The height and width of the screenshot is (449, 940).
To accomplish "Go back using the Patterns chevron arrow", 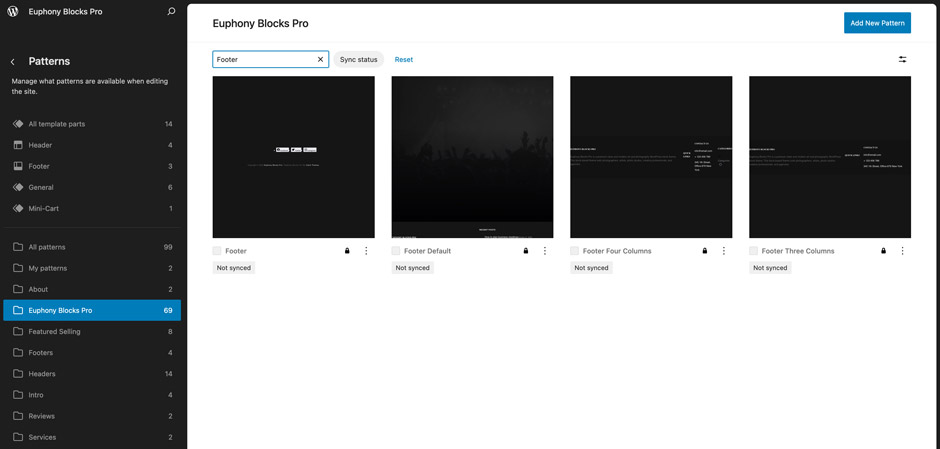I will tap(13, 62).
